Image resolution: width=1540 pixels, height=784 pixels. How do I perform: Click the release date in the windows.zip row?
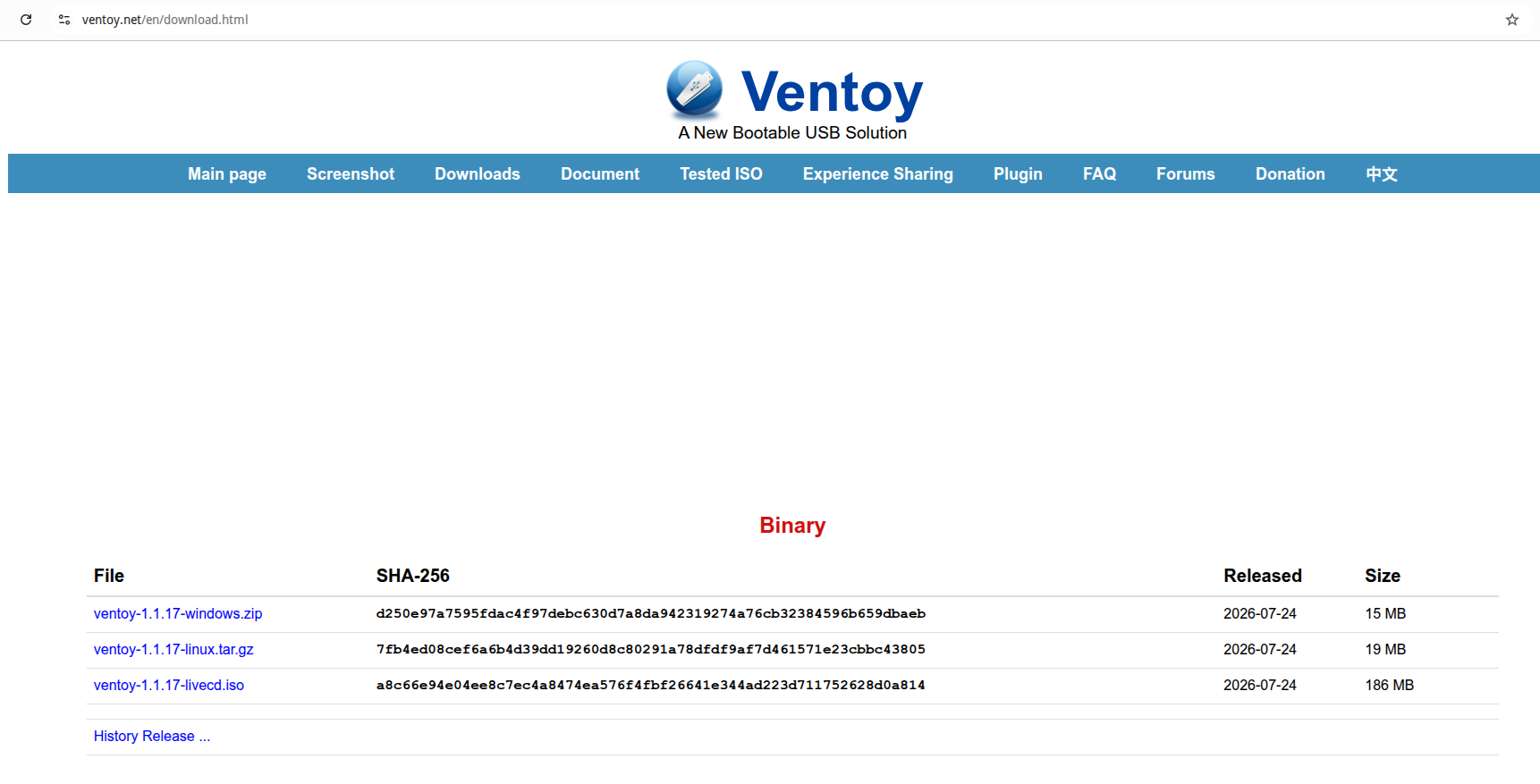coord(1260,614)
